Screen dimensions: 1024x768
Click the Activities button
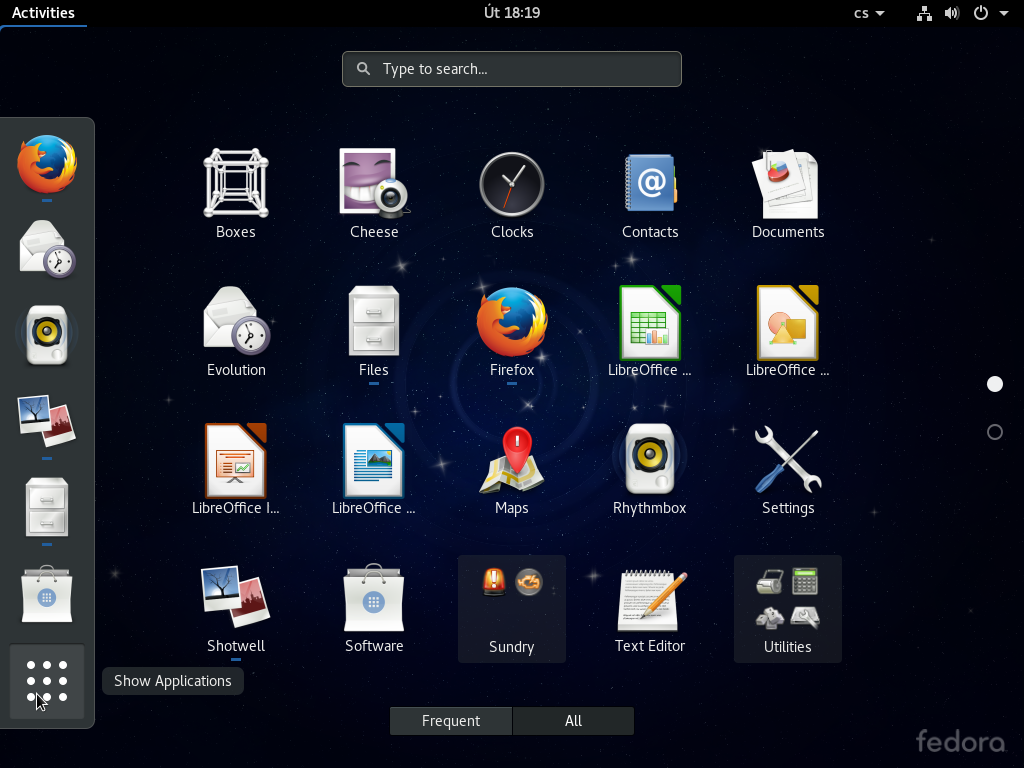43,13
